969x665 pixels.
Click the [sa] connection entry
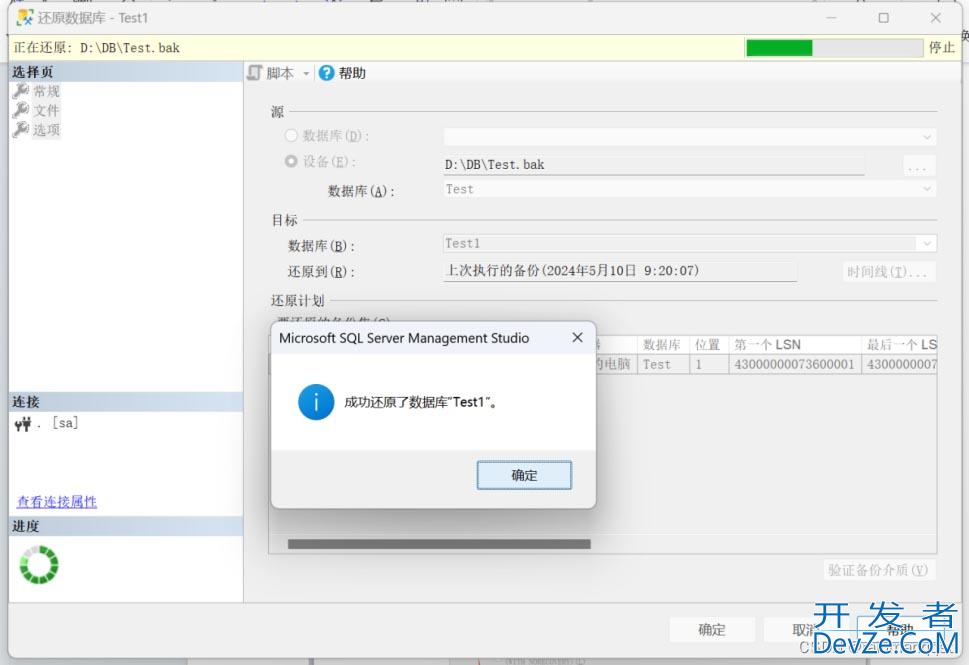pyautogui.click(x=65, y=423)
